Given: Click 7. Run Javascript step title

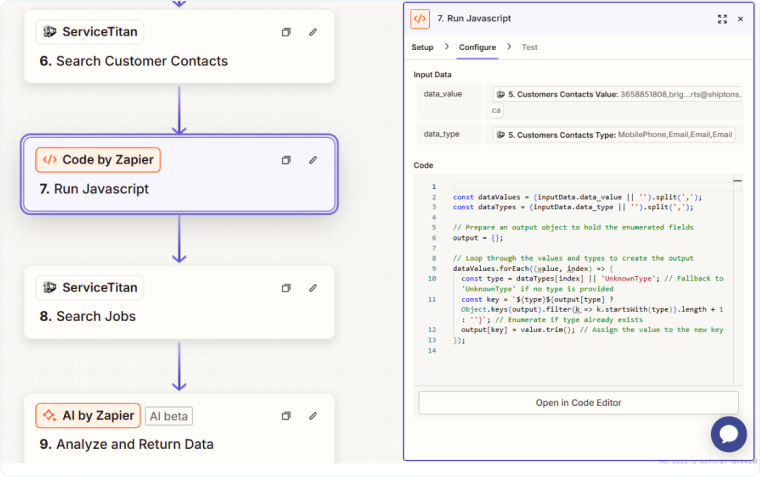Looking at the screenshot, I should (x=94, y=189).
